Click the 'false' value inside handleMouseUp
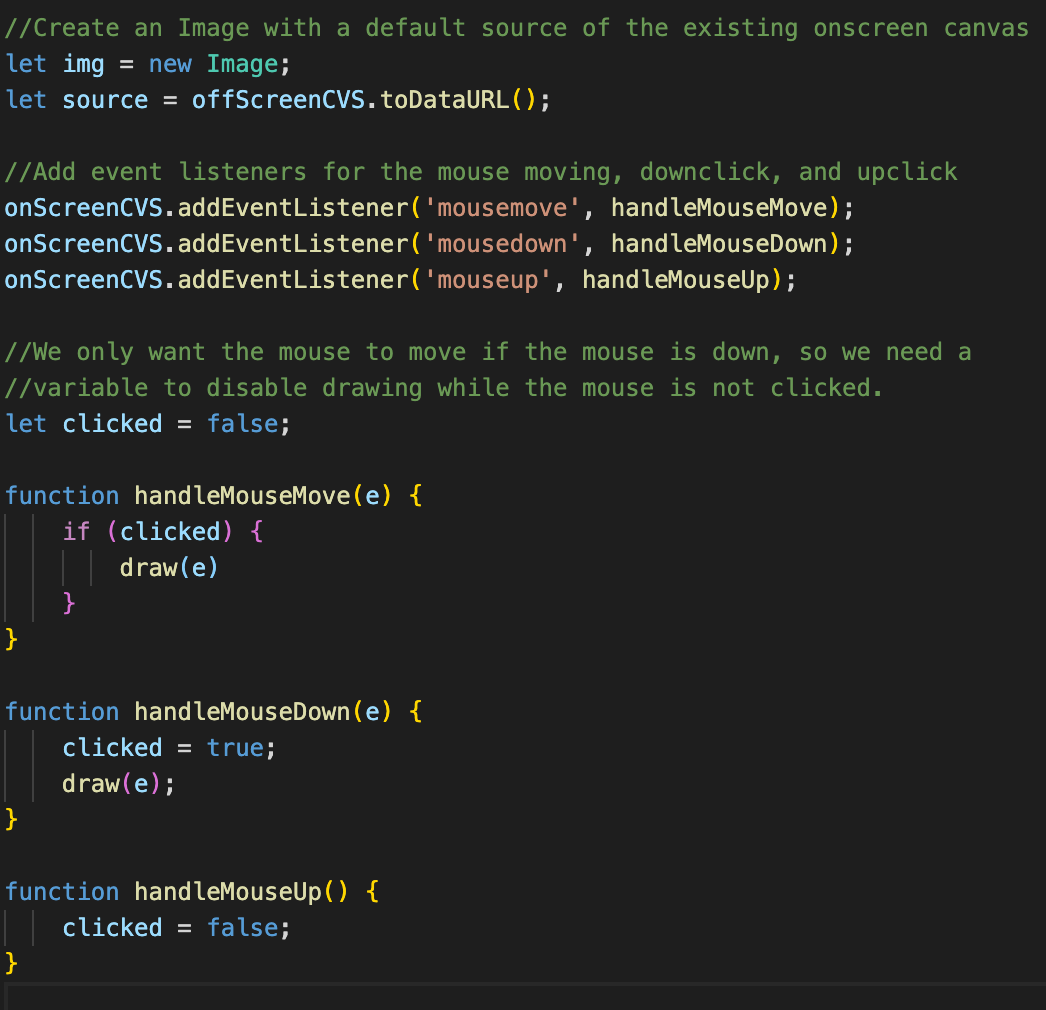Screen dimensions: 1046x1010 pos(242,929)
